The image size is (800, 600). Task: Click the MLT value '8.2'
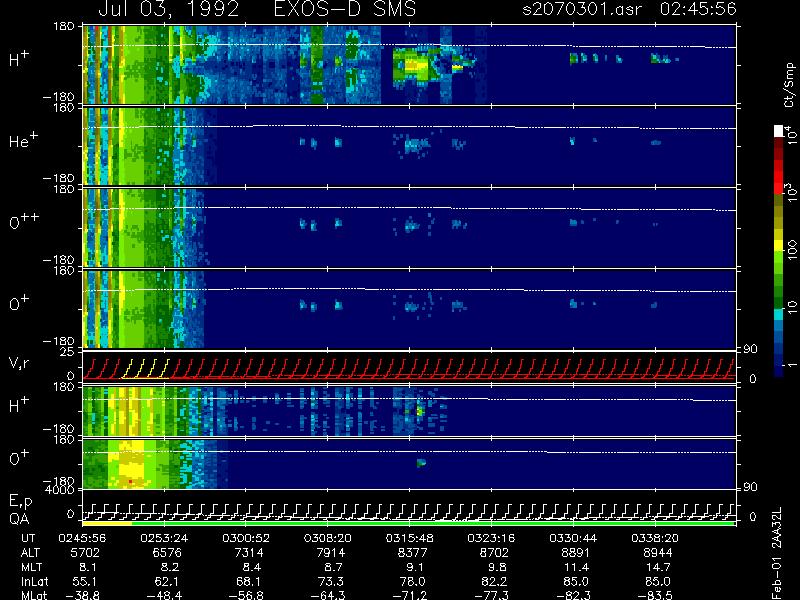170,567
